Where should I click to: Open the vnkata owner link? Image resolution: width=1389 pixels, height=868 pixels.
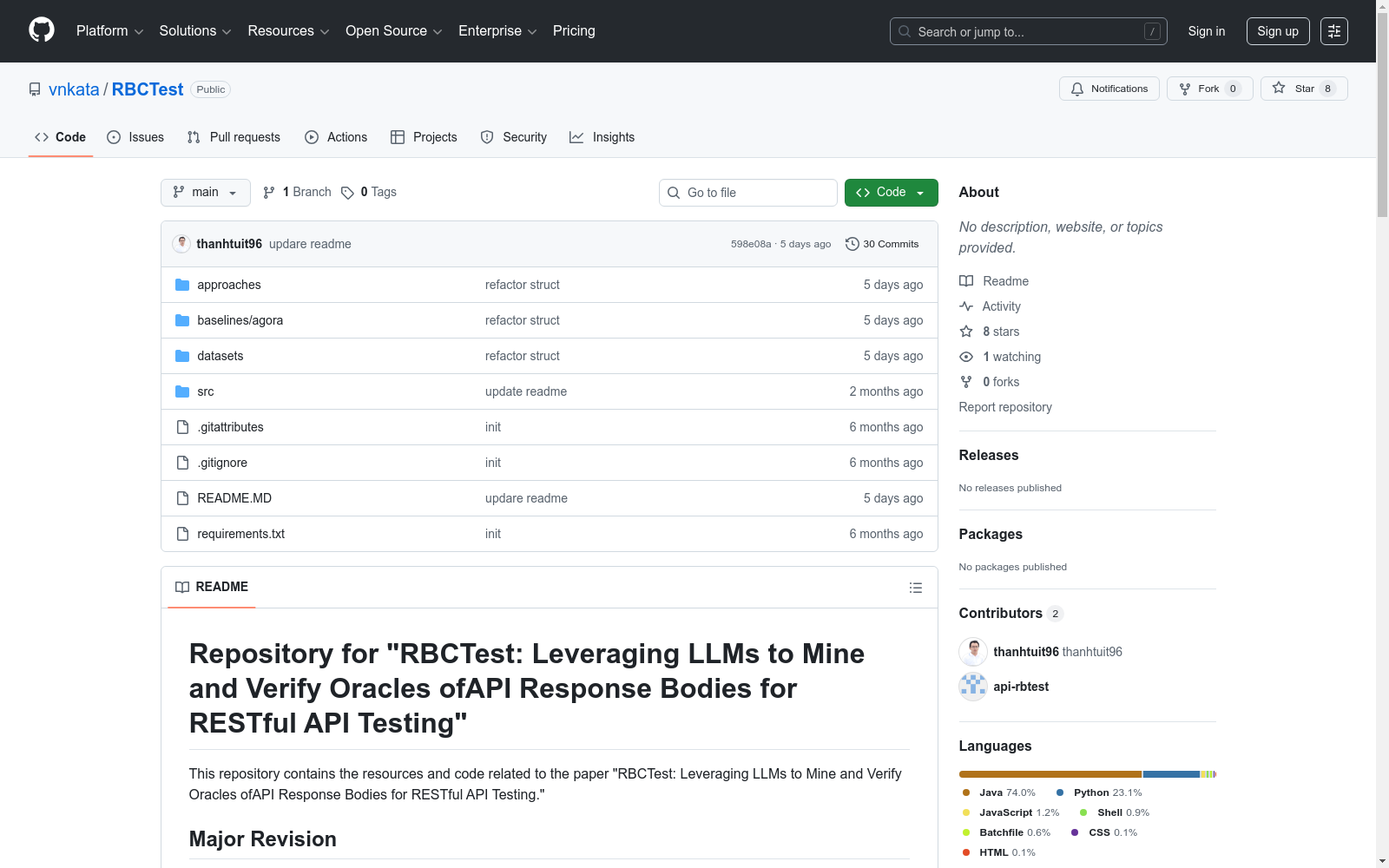74,89
